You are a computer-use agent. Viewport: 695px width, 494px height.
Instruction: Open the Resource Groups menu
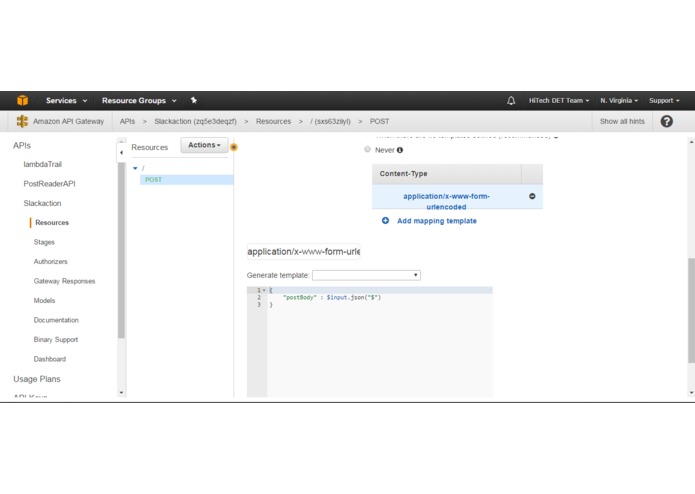[x=139, y=101]
